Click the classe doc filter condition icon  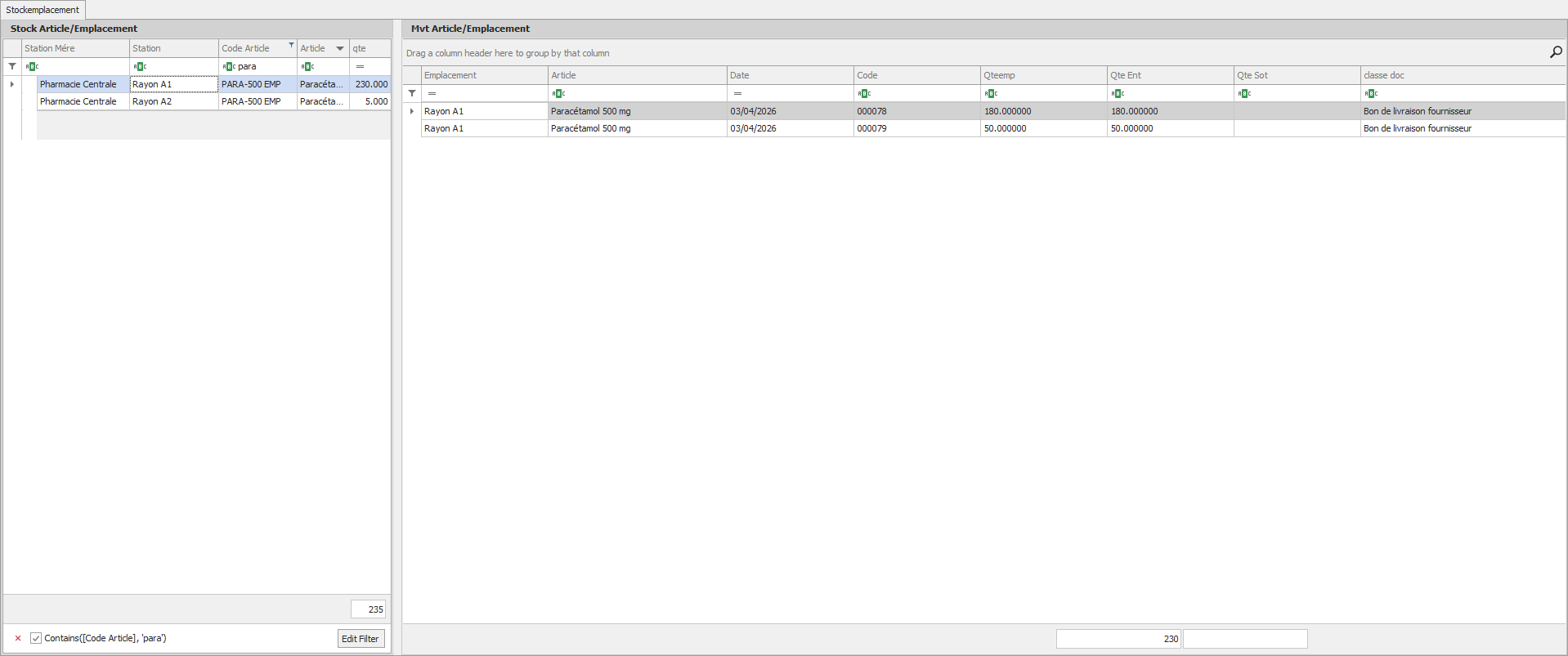coord(1371,94)
